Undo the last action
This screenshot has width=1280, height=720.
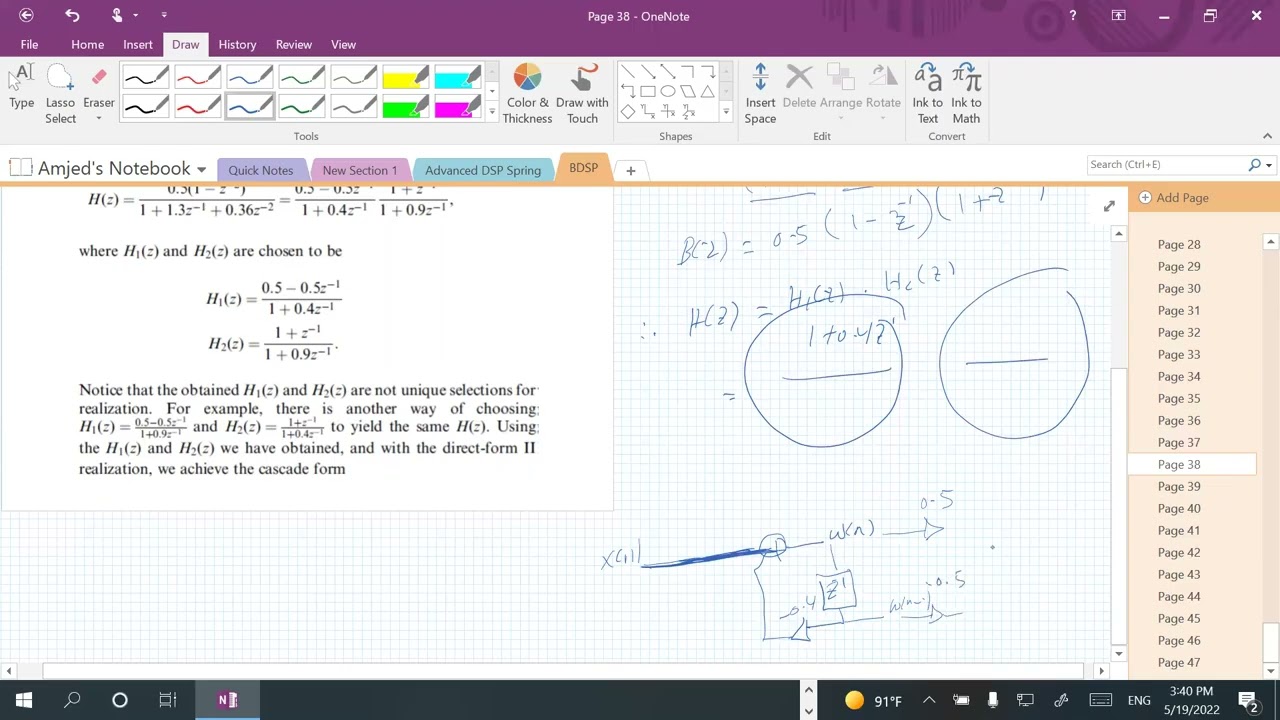tap(72, 16)
